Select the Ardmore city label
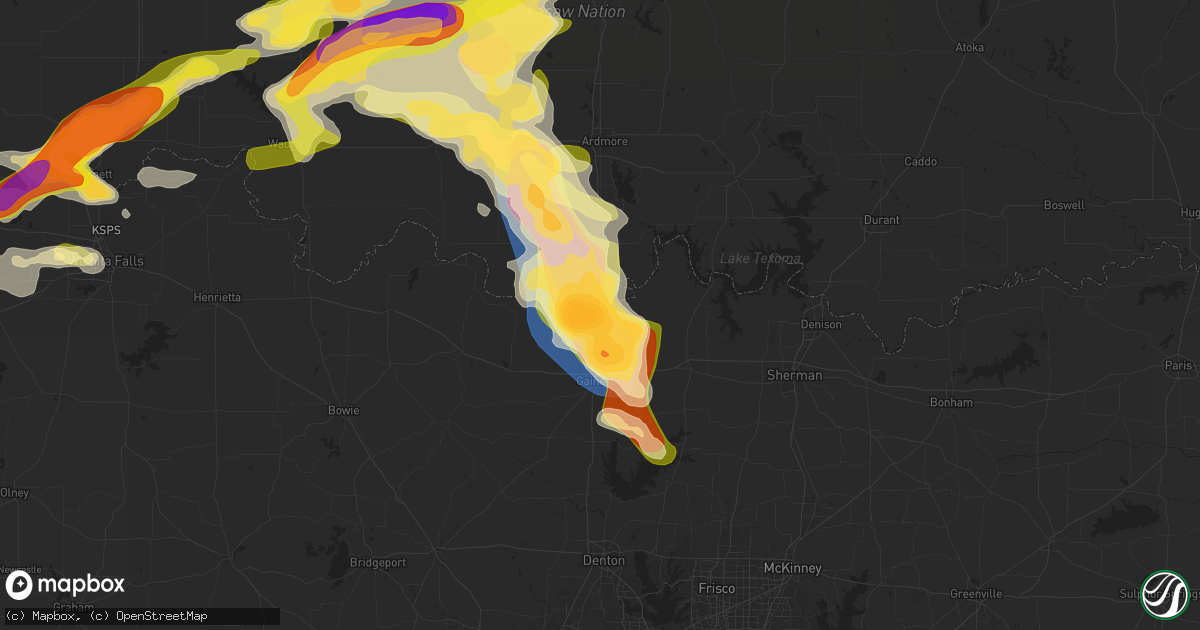The image size is (1200, 630). (604, 142)
